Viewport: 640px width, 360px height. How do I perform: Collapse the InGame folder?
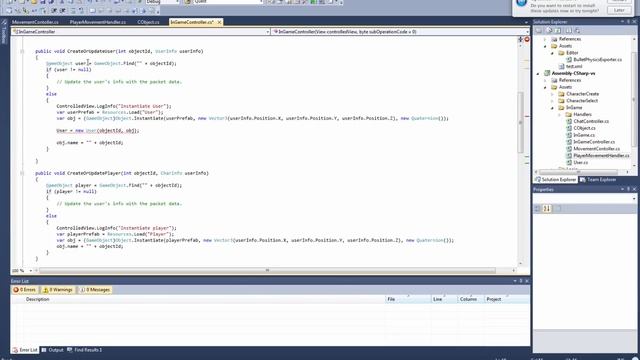552,108
